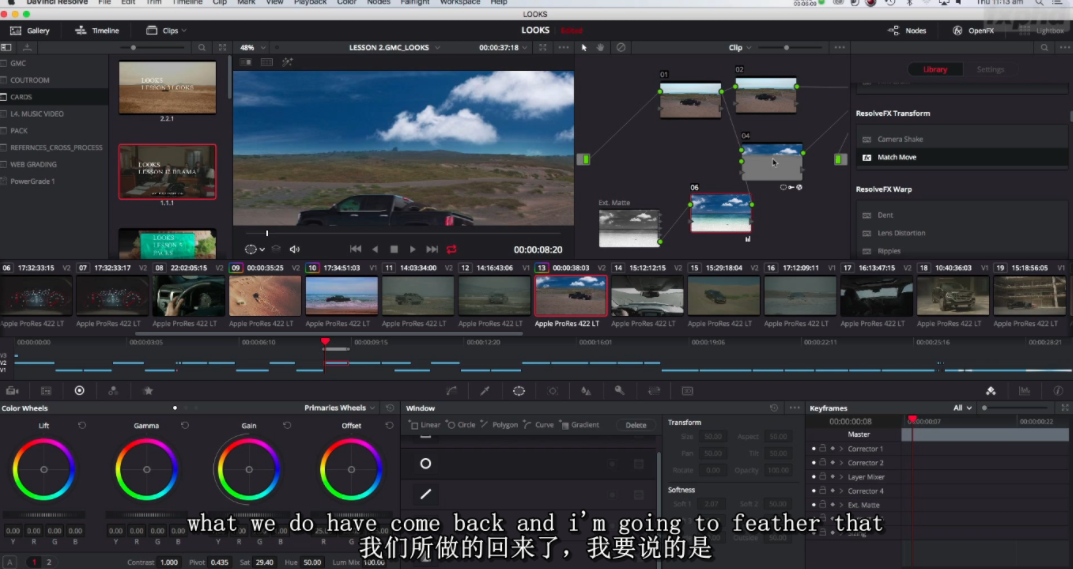Viewport: 1073px width, 569px height.
Task: Switch to the Settings tab in OpenFX
Action: click(x=990, y=69)
